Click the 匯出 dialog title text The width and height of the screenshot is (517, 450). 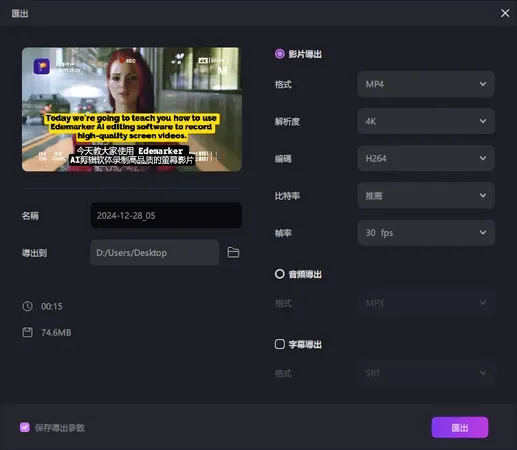coord(20,13)
